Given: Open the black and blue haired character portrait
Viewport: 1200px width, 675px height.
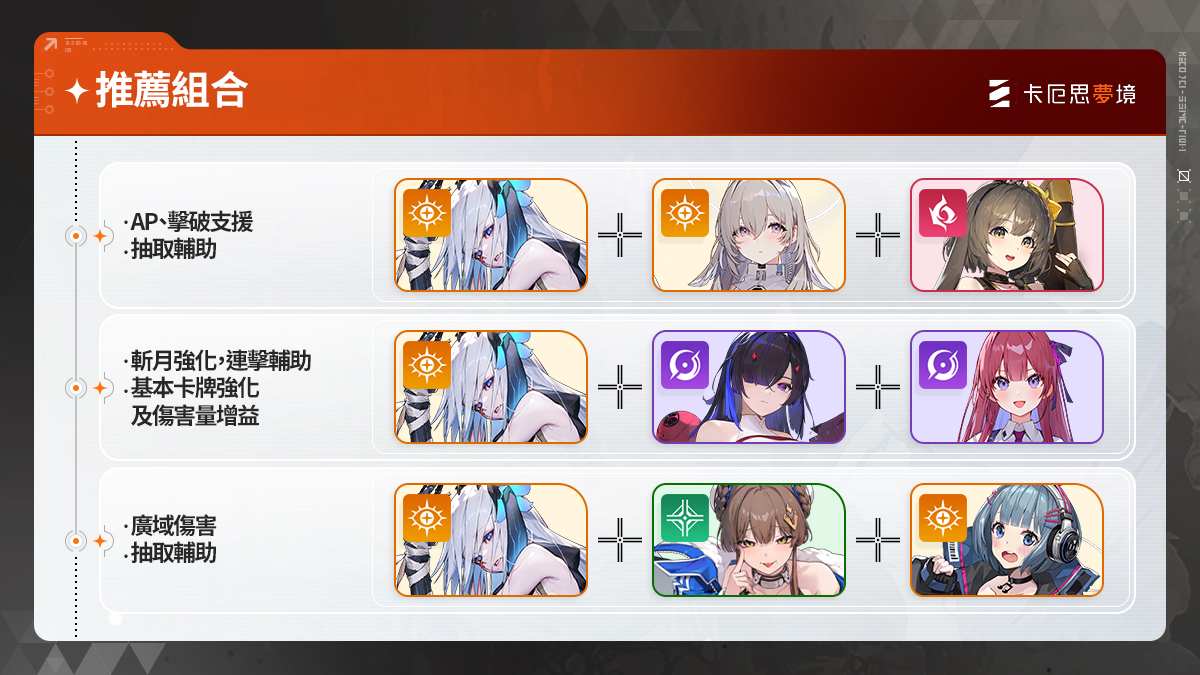Looking at the screenshot, I should pyautogui.click(x=749, y=387).
